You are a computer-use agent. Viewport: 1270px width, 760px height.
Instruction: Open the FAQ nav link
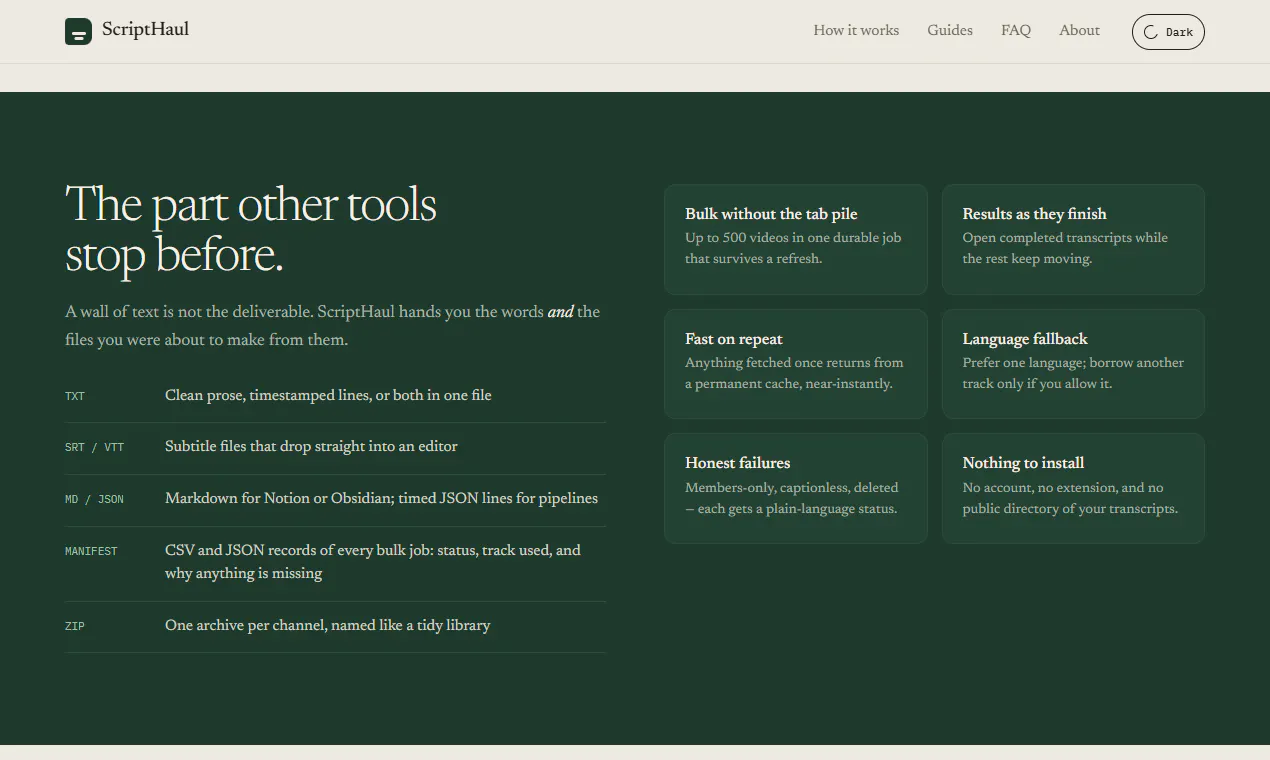pyautogui.click(x=1016, y=31)
